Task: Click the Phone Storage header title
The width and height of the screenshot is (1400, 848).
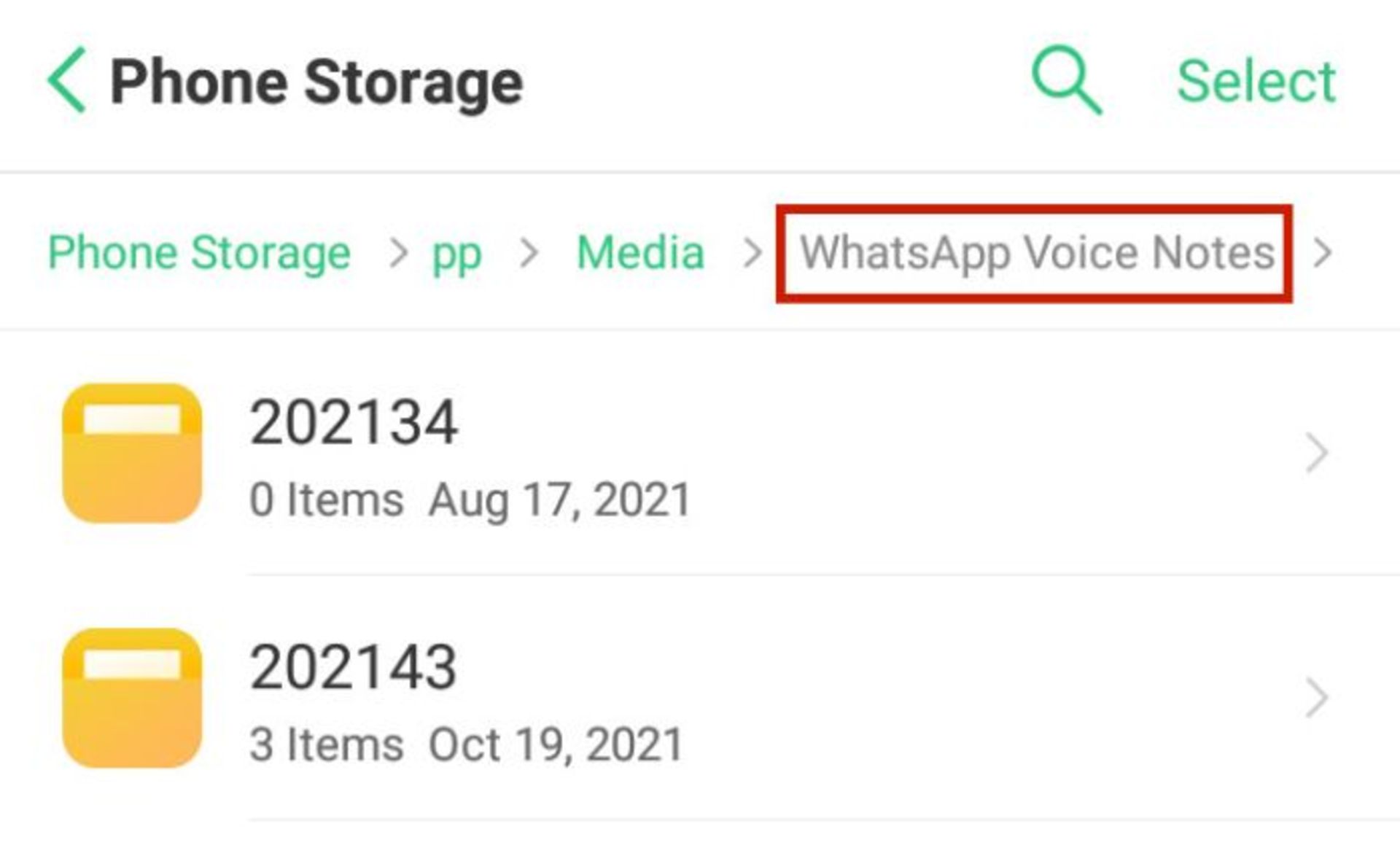Action: click(316, 82)
